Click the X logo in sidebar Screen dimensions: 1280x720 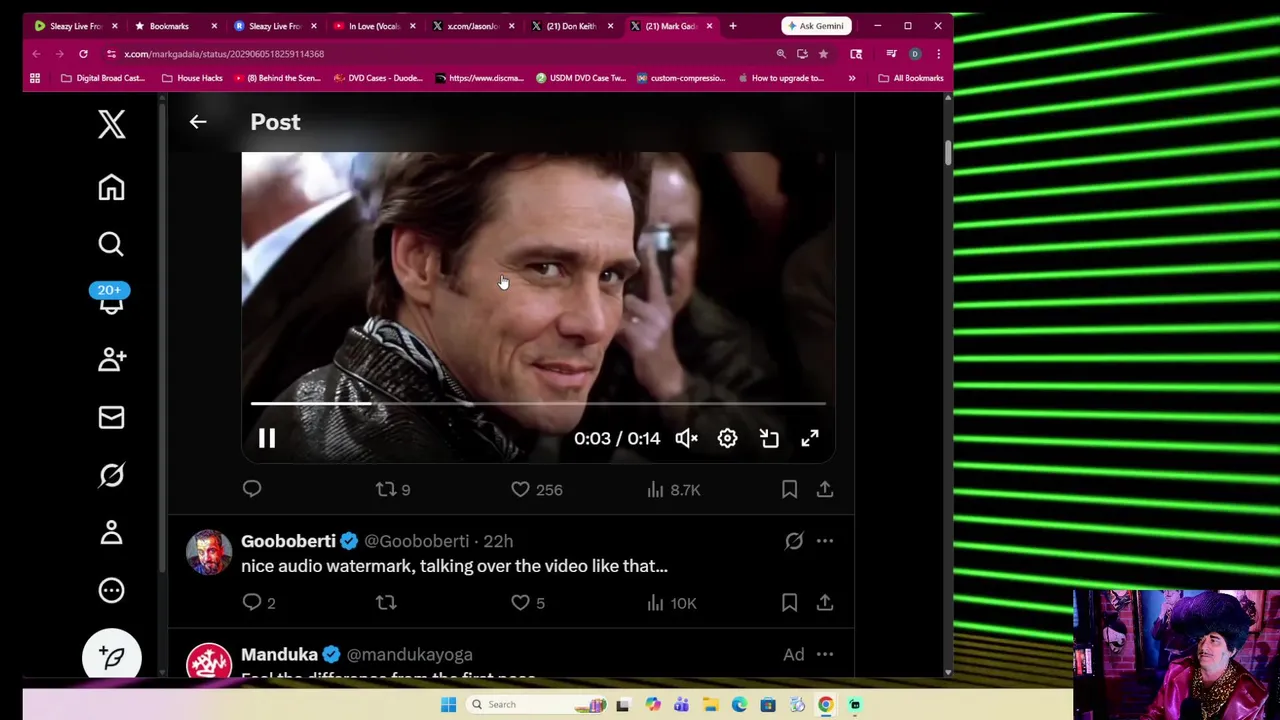(x=111, y=124)
